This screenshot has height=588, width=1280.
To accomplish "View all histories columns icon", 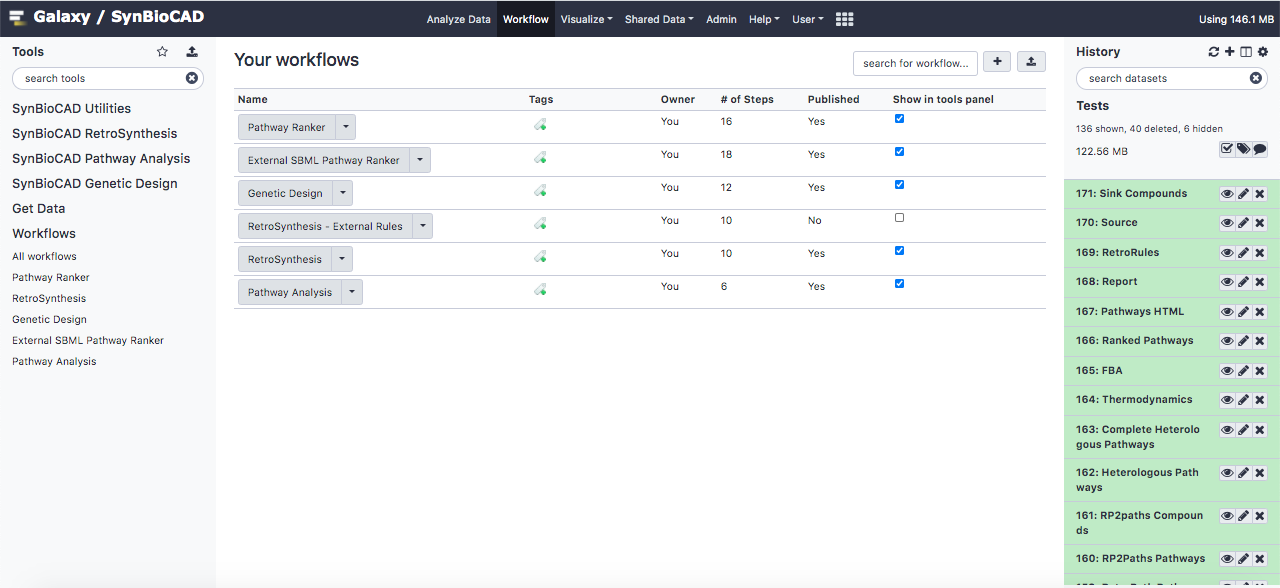I will (x=1246, y=52).
